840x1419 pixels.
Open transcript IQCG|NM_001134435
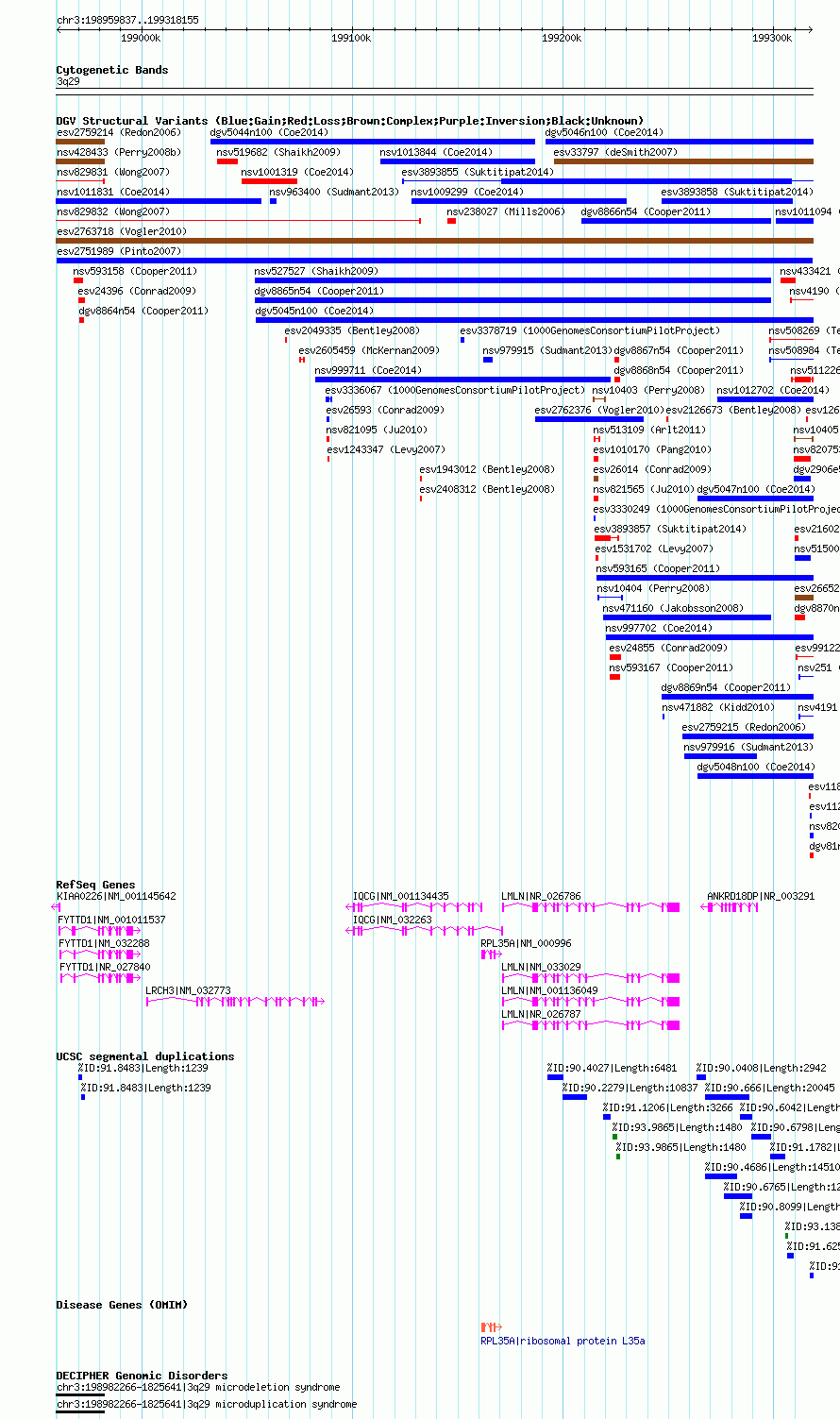pyautogui.click(x=401, y=896)
